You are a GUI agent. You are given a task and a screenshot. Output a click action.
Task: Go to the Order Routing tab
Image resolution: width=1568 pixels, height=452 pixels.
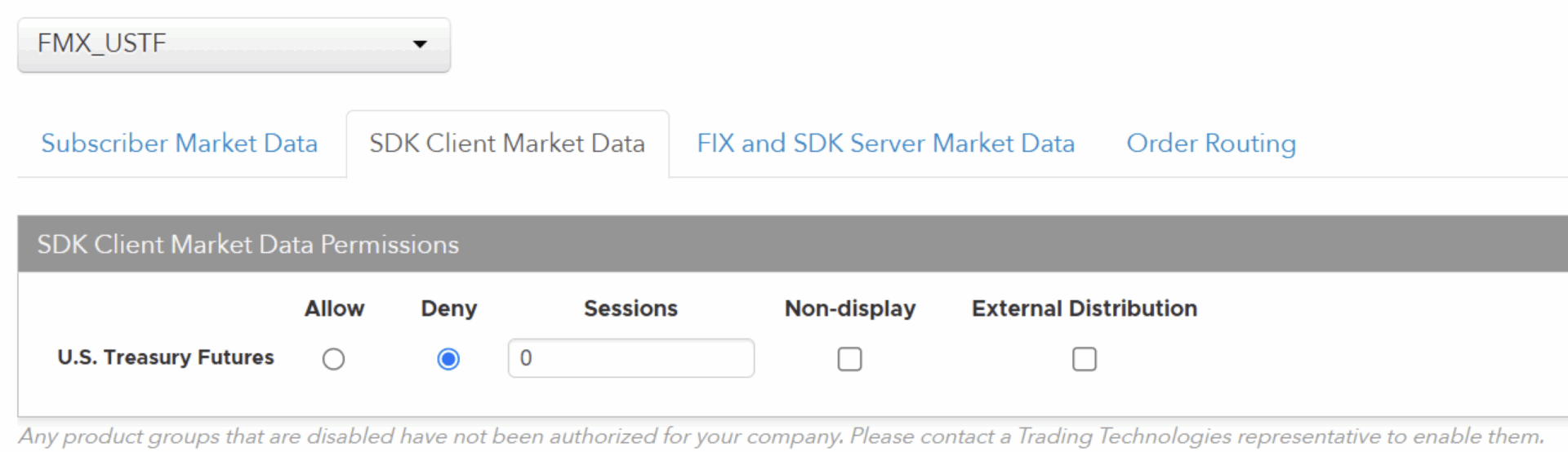pyautogui.click(x=1211, y=144)
